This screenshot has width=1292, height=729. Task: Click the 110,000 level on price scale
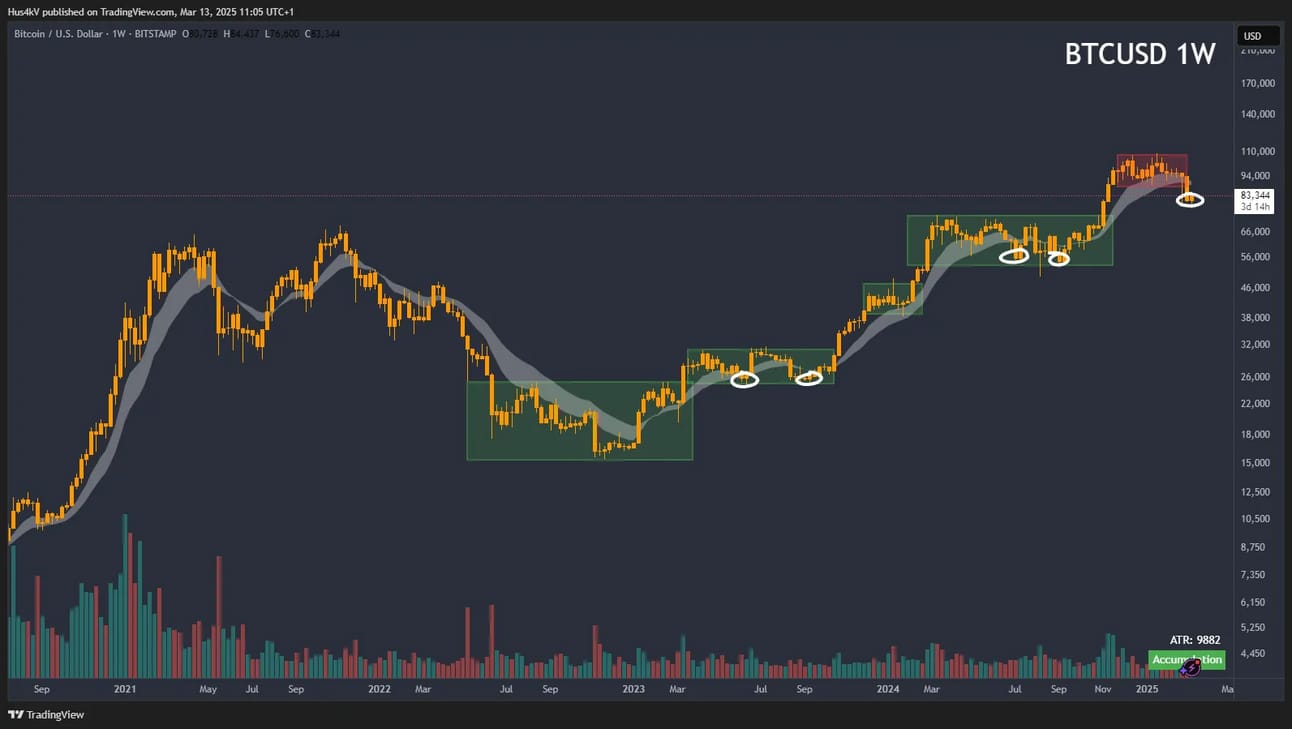tap(1258, 151)
